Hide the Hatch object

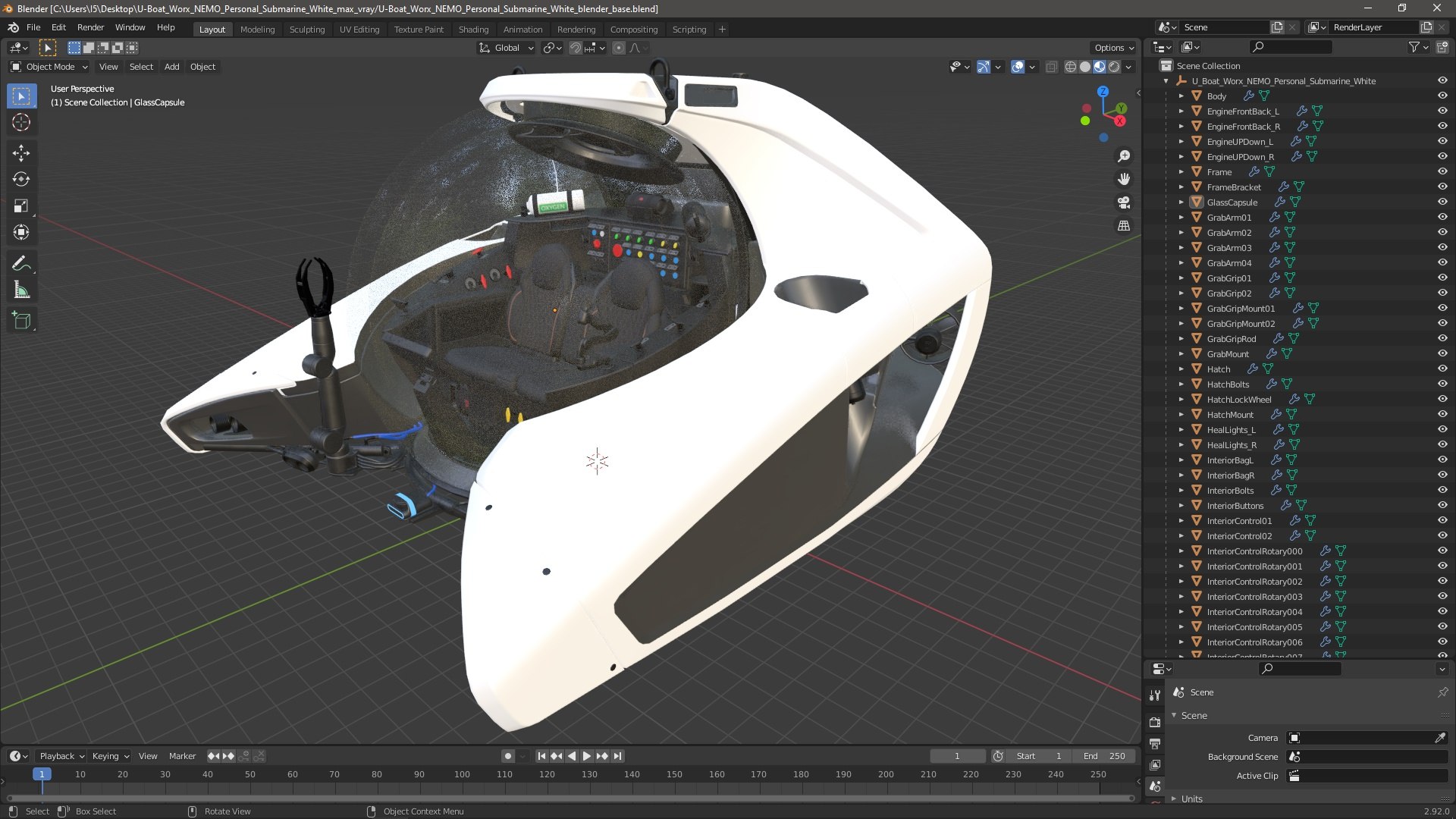click(1442, 369)
